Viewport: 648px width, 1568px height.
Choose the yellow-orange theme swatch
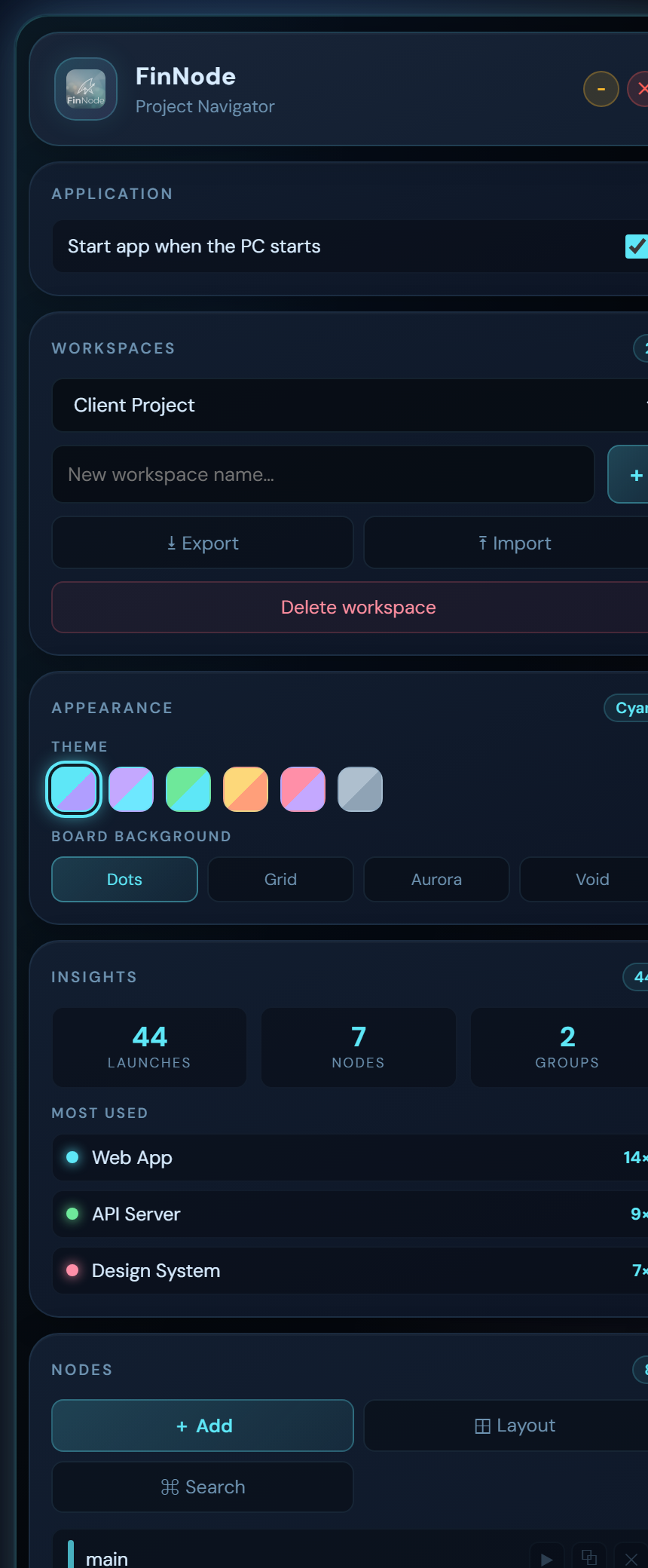coord(246,789)
